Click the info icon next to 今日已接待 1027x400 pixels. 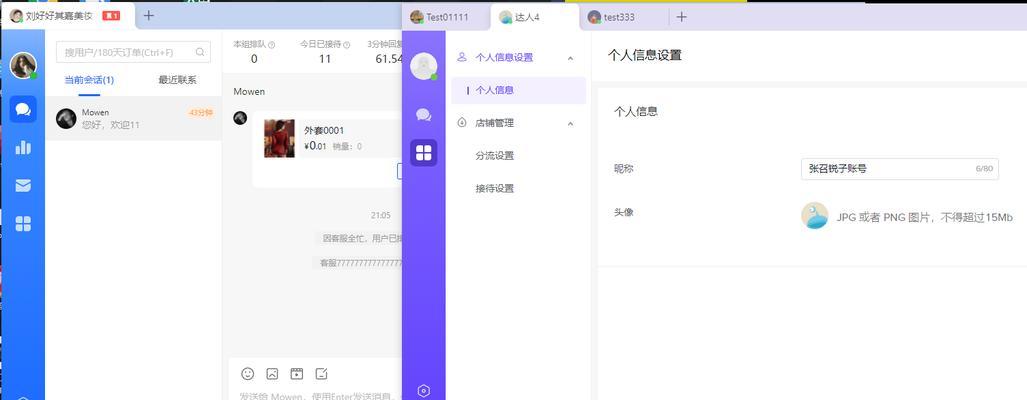[347, 45]
